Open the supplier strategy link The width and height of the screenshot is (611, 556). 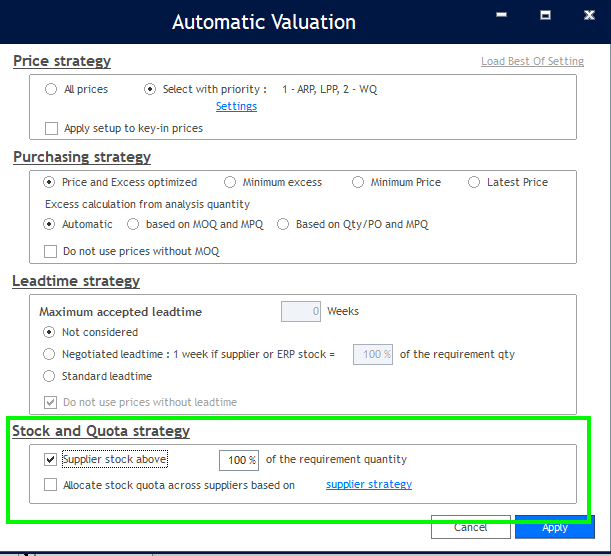[x=368, y=485]
